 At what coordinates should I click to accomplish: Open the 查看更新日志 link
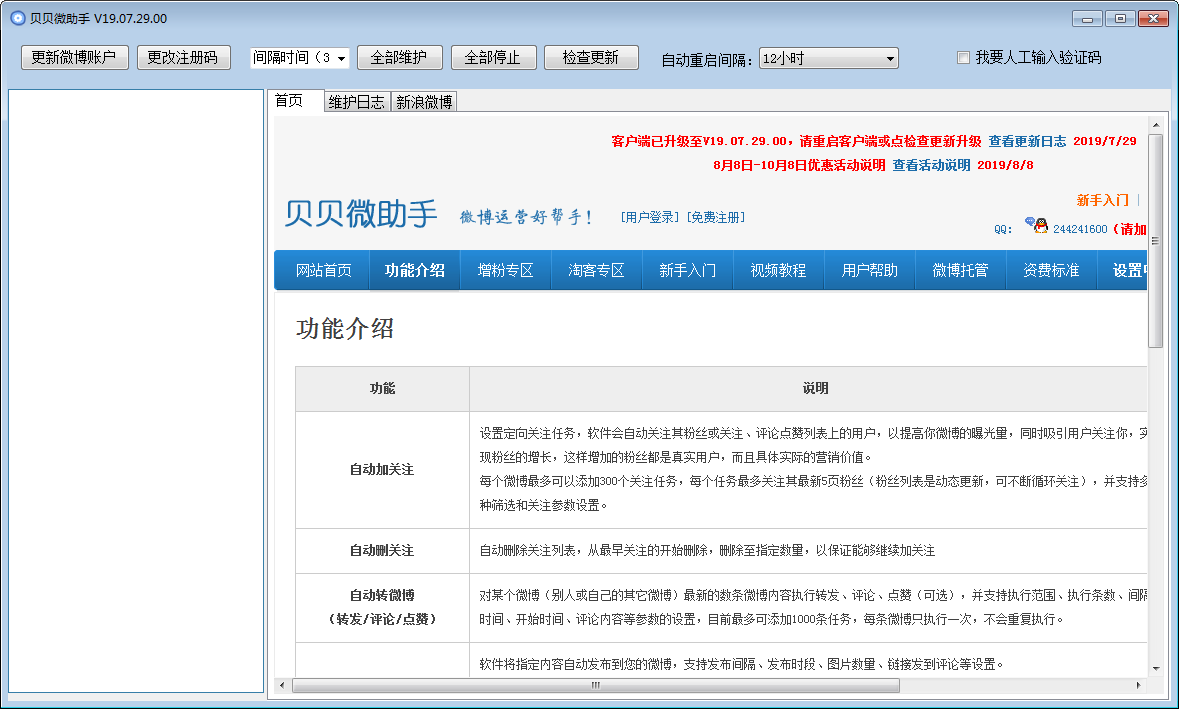click(x=1026, y=141)
